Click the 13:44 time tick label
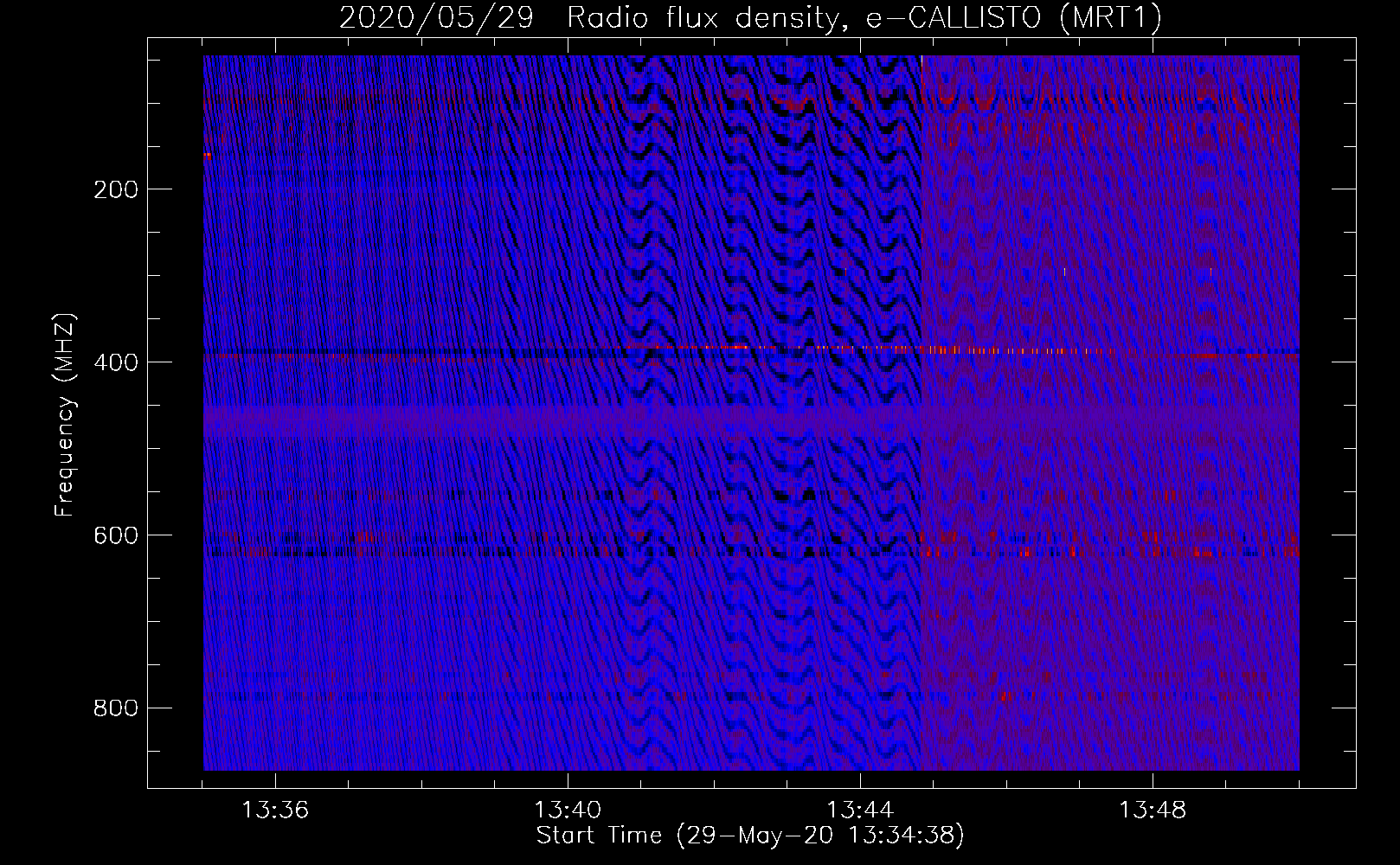 point(860,811)
